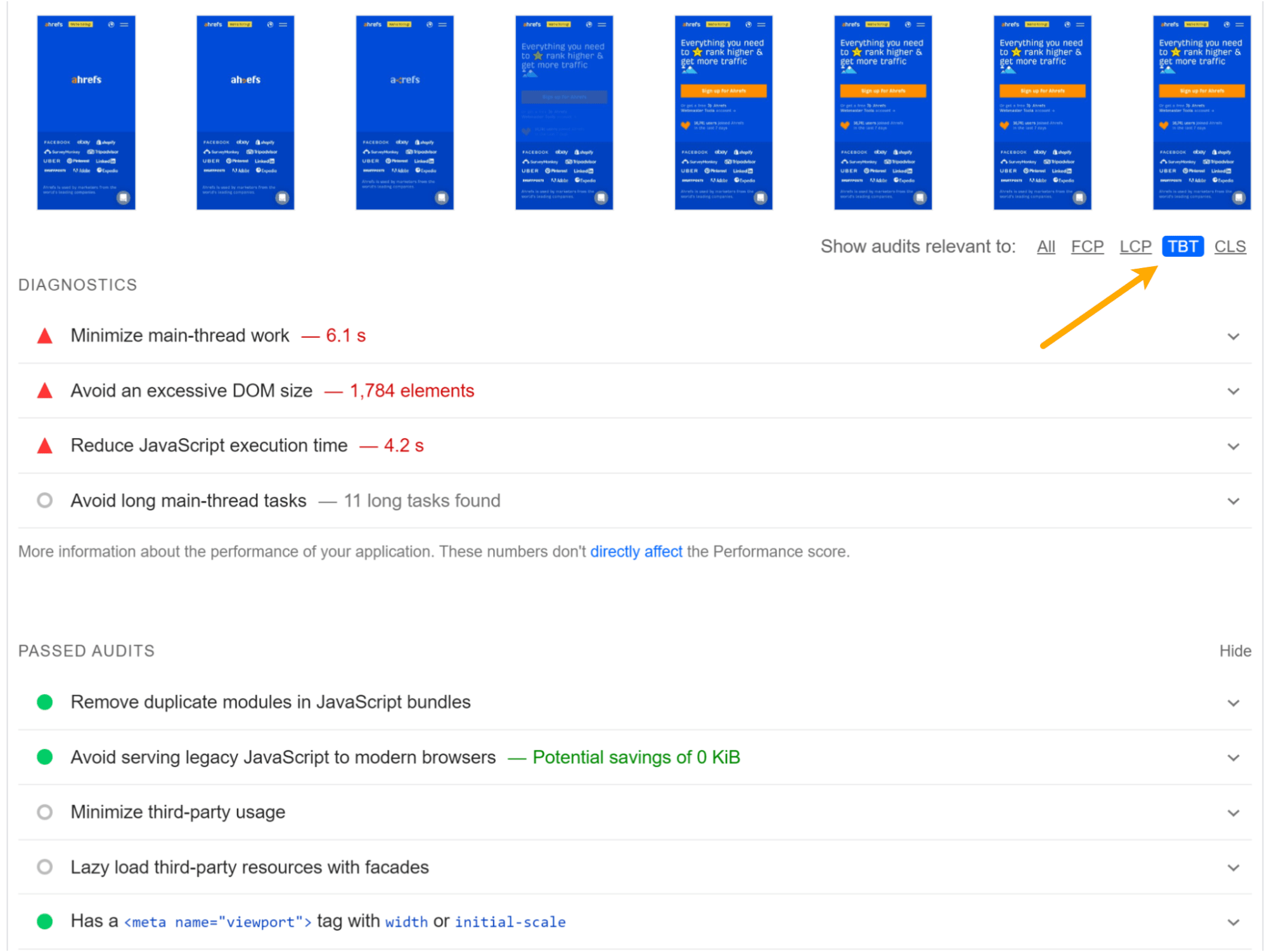Click the FCP filter link

pos(1088,247)
